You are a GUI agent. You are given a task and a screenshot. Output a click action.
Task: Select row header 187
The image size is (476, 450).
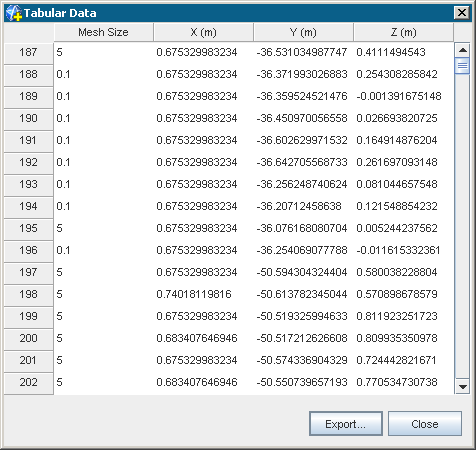point(28,52)
